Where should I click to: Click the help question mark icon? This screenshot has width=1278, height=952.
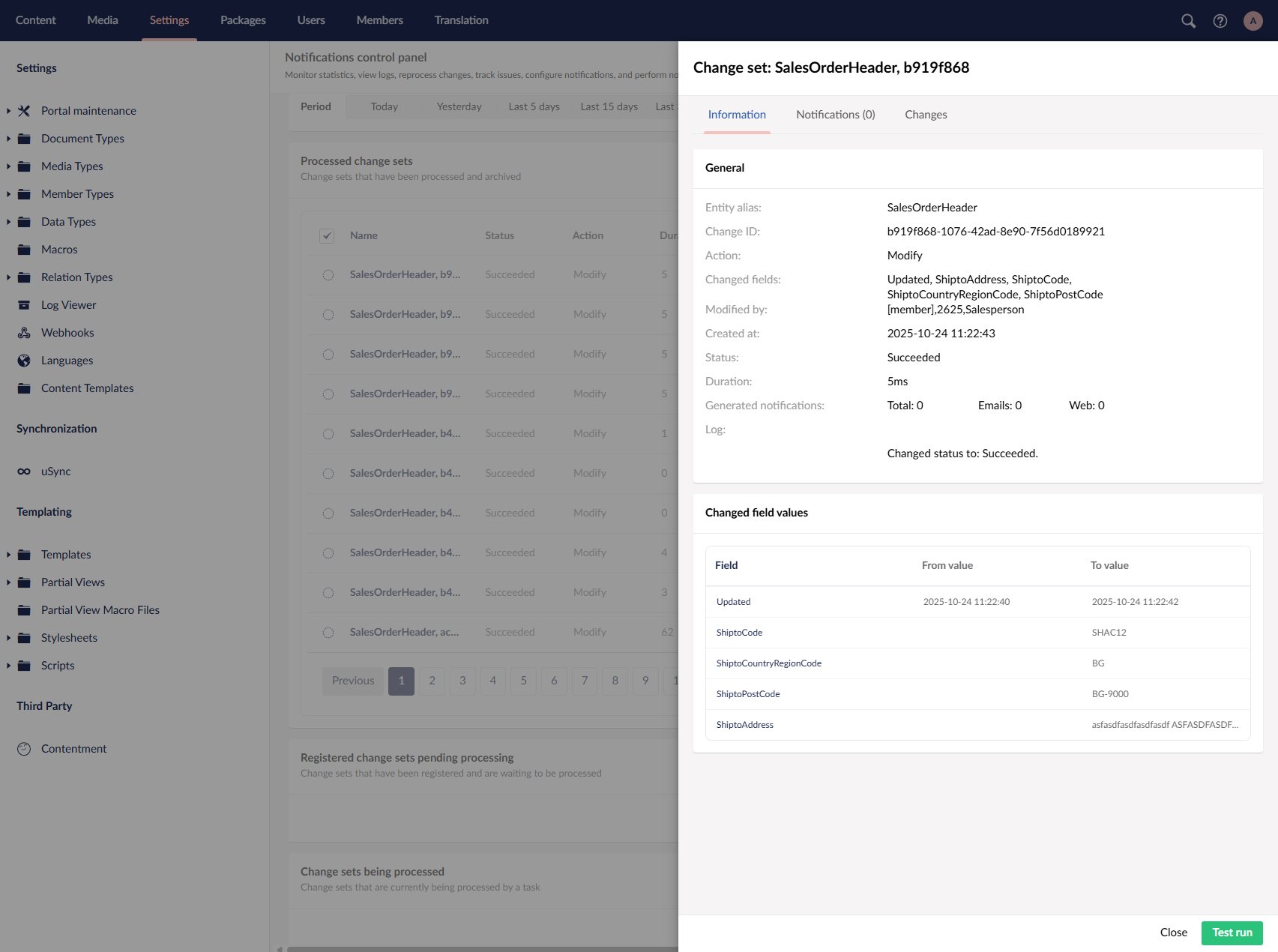1220,21
